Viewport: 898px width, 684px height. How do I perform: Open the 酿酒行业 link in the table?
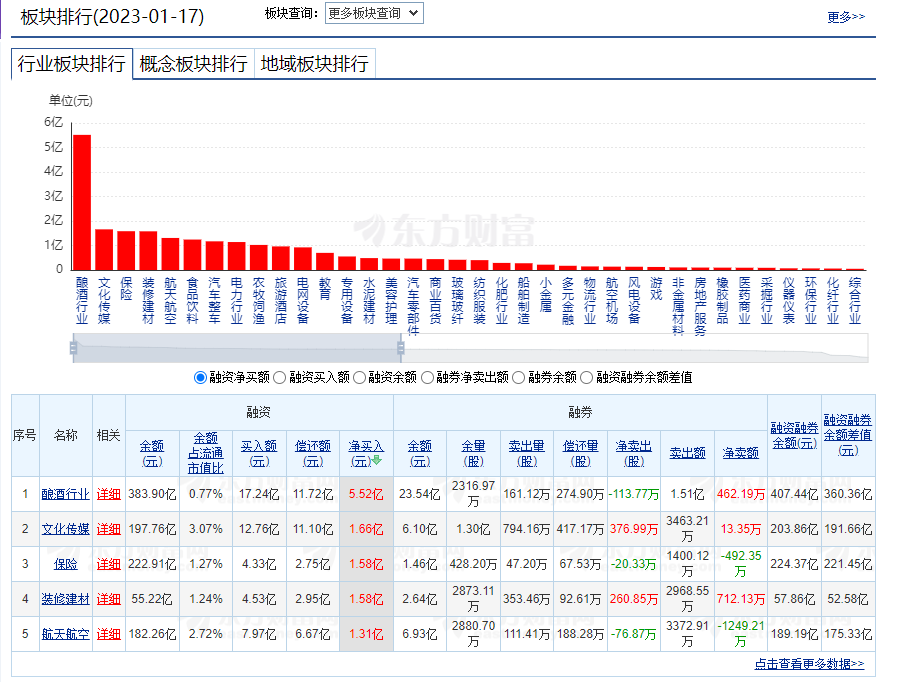pos(65,494)
